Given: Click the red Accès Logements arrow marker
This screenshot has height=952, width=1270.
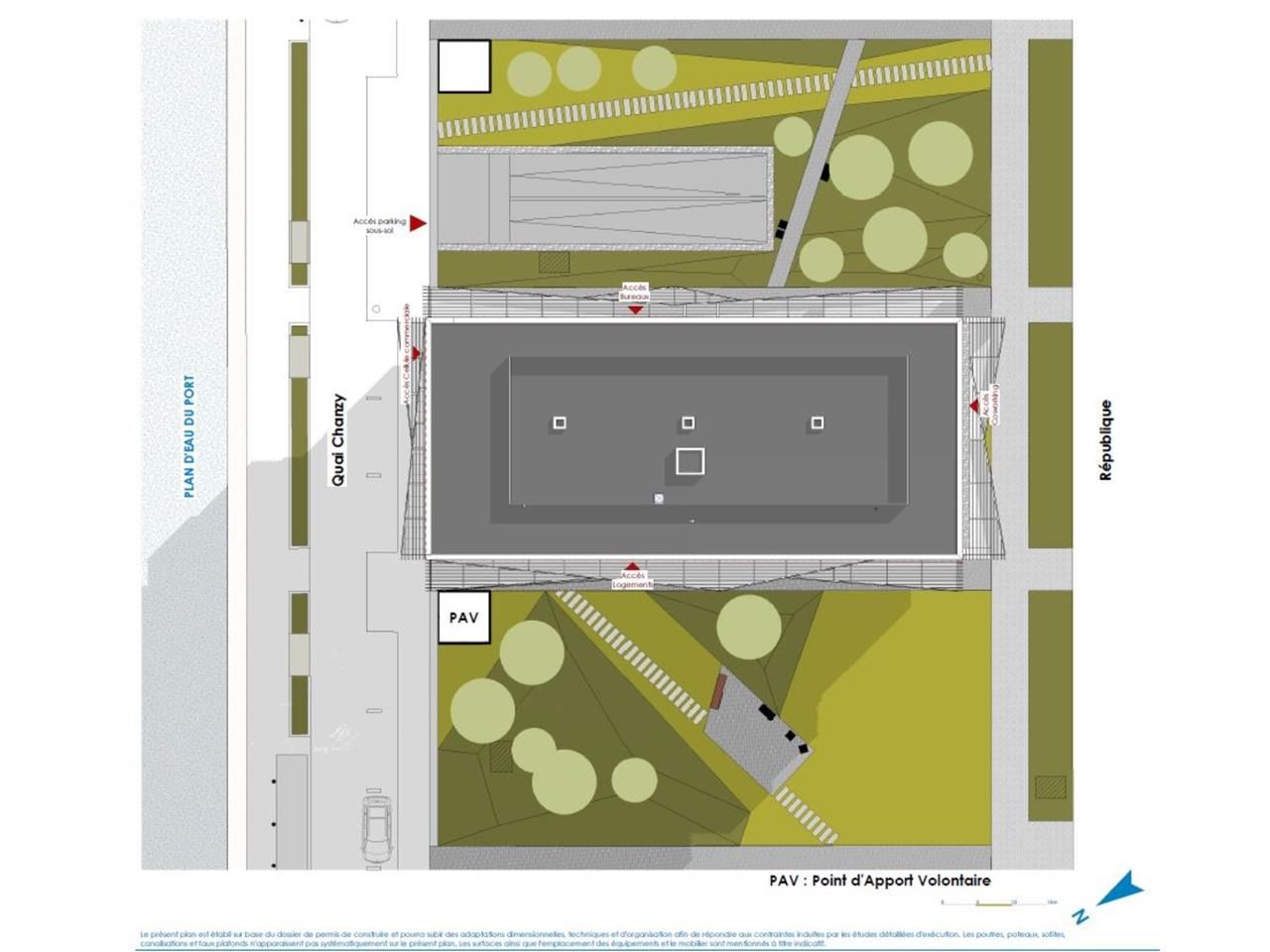Looking at the screenshot, I should (632, 566).
